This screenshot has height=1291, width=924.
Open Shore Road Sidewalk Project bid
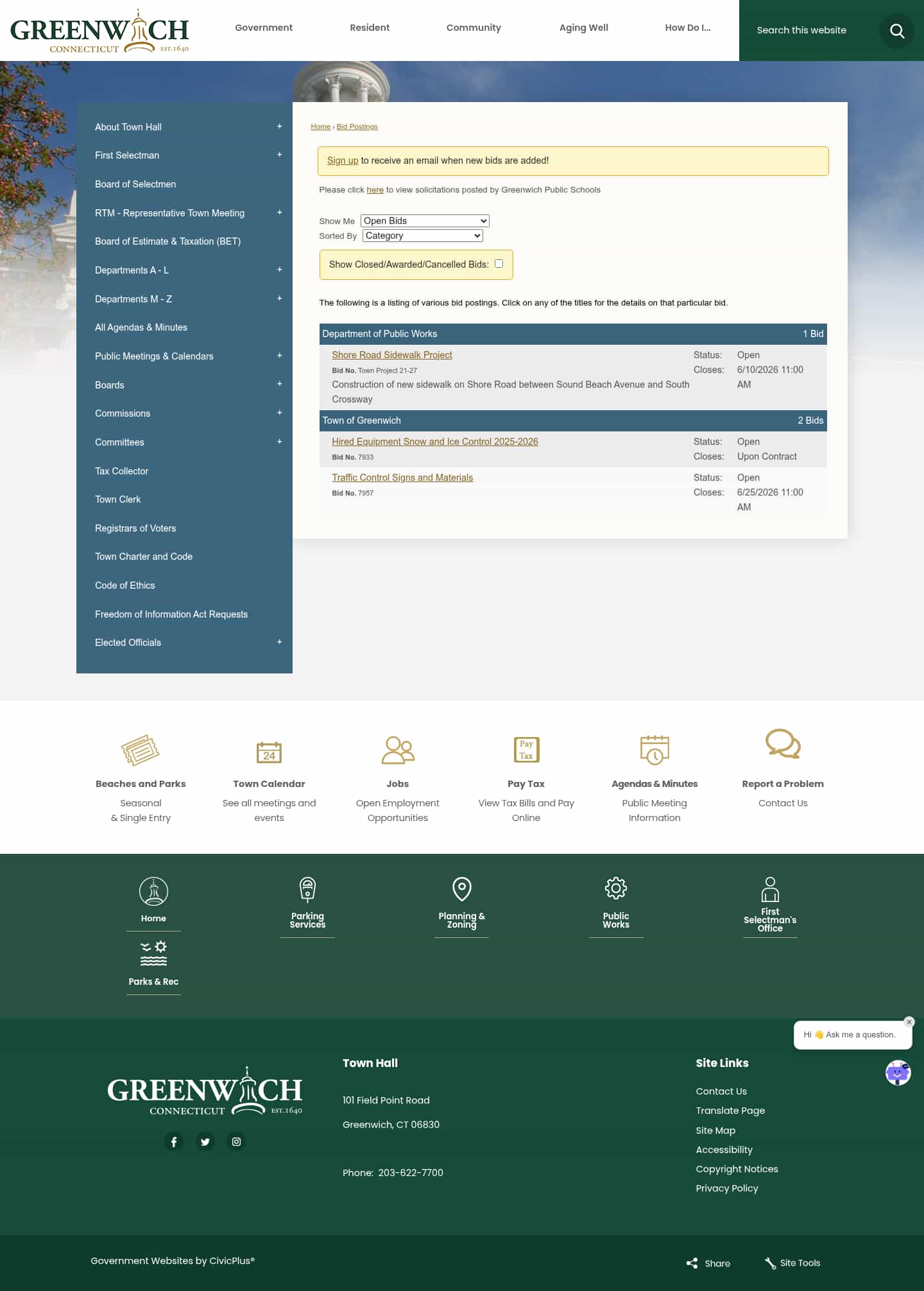click(x=392, y=355)
